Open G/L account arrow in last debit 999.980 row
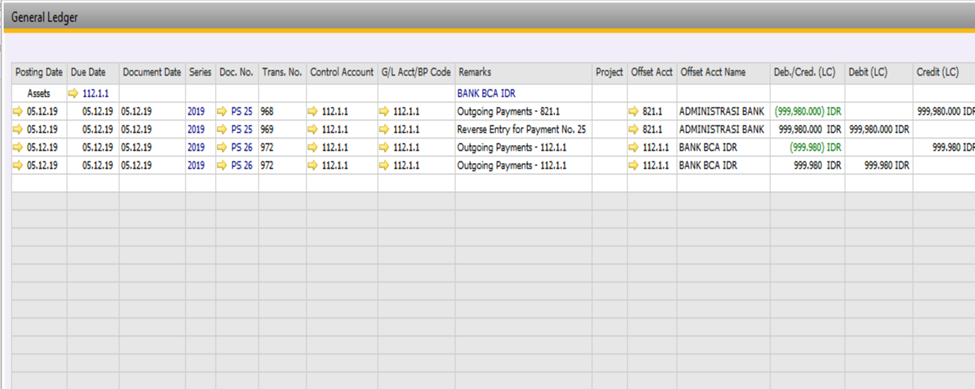Screen dimensions: 975x389 385,166
